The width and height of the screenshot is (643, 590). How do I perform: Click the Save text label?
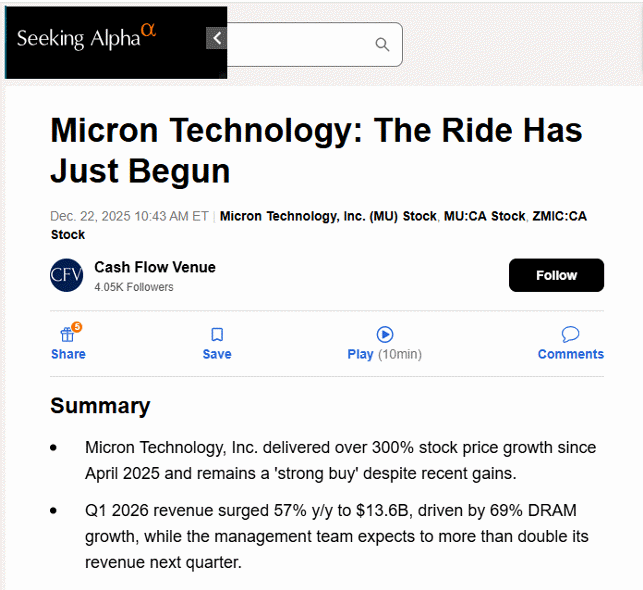coord(217,354)
